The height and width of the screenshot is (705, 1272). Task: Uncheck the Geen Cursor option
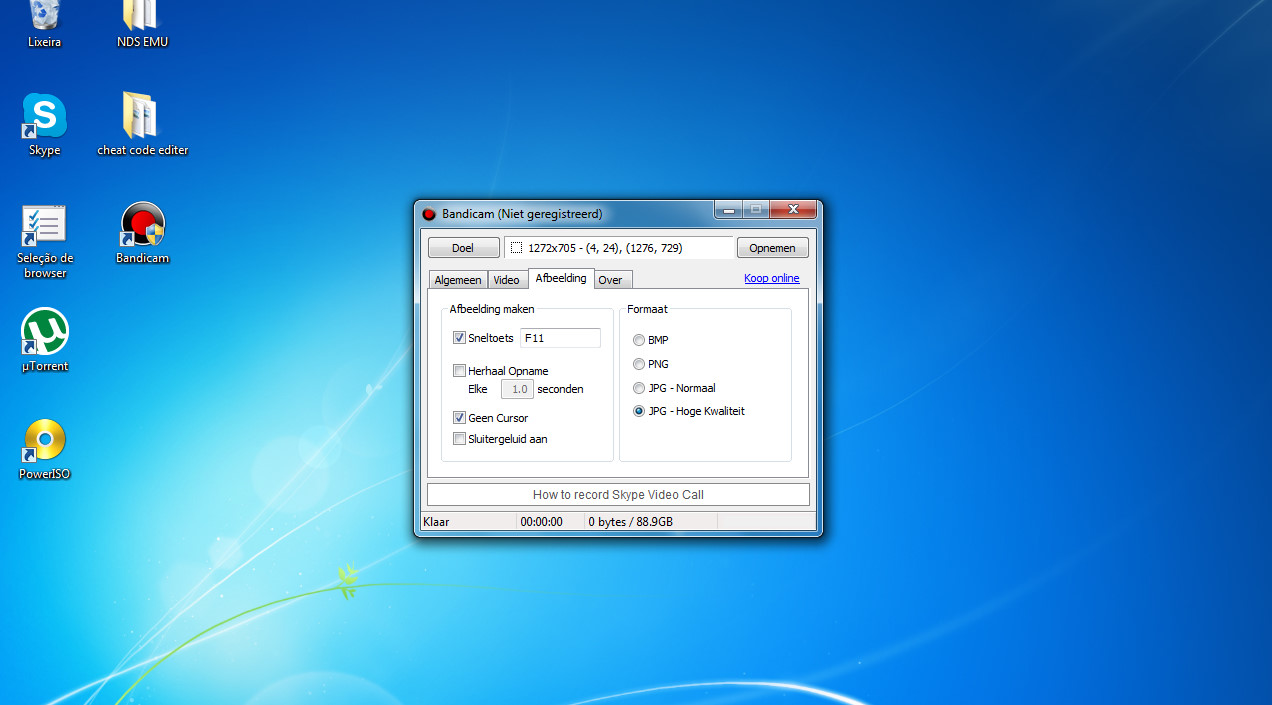460,418
